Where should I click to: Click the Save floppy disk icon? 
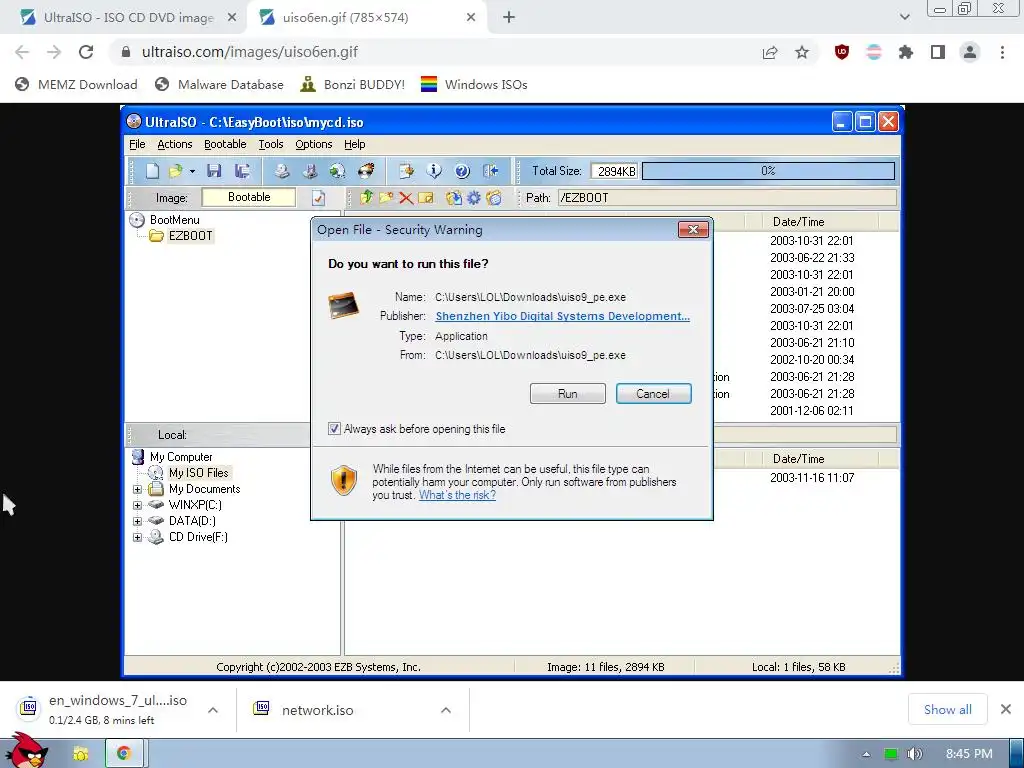214,171
